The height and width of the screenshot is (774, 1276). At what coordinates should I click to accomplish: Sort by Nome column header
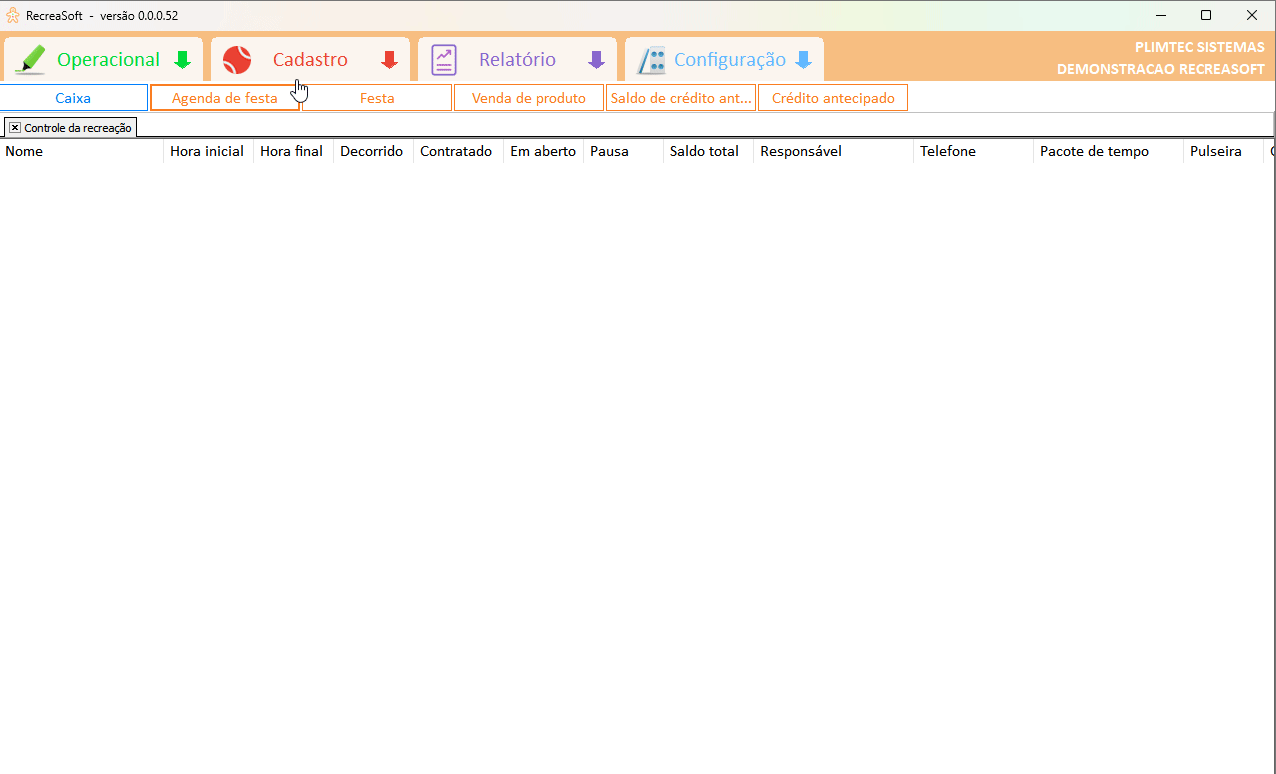click(24, 151)
